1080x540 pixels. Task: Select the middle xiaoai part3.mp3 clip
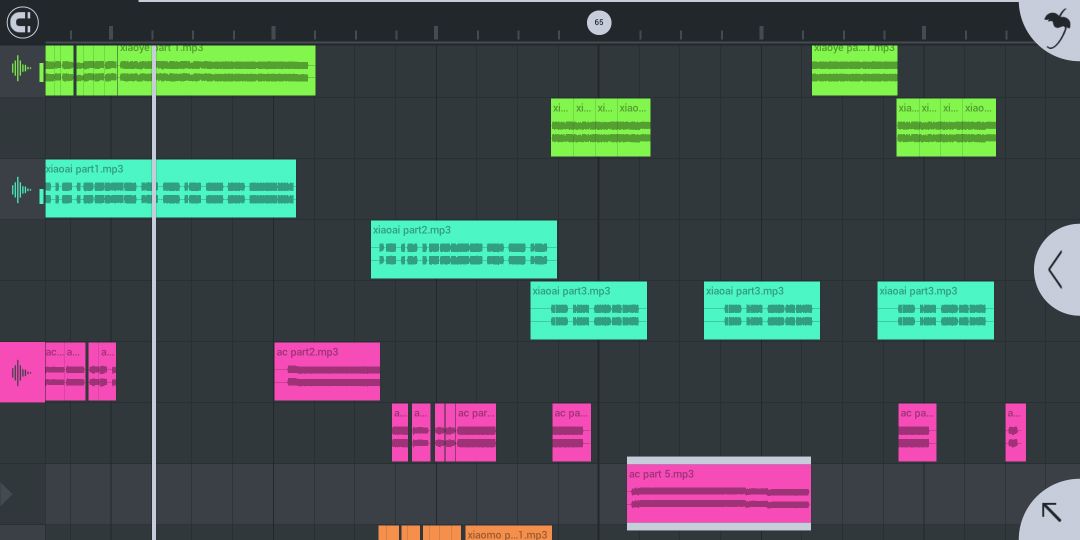click(762, 310)
